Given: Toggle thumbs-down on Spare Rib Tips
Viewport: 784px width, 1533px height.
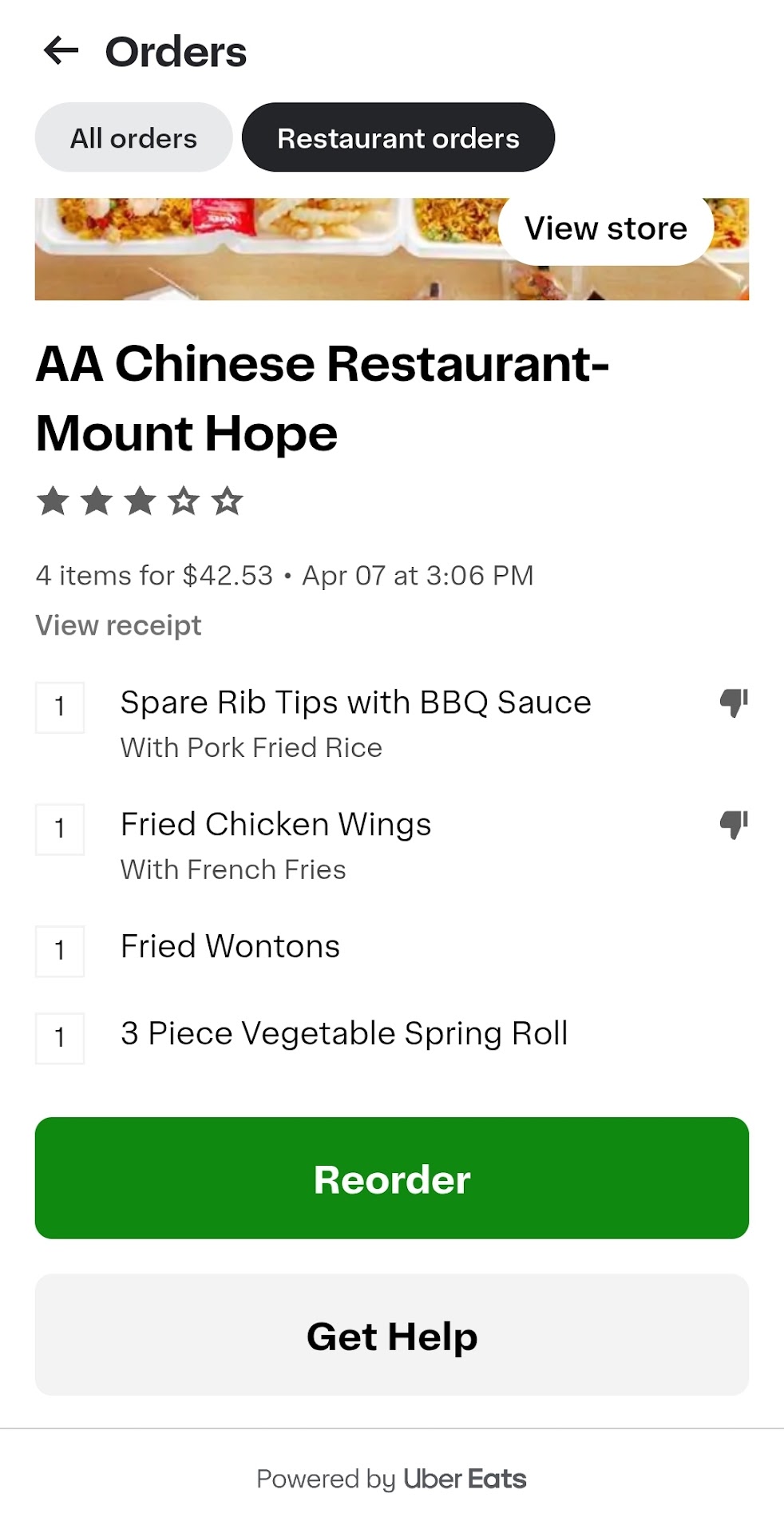Looking at the screenshot, I should (x=734, y=703).
